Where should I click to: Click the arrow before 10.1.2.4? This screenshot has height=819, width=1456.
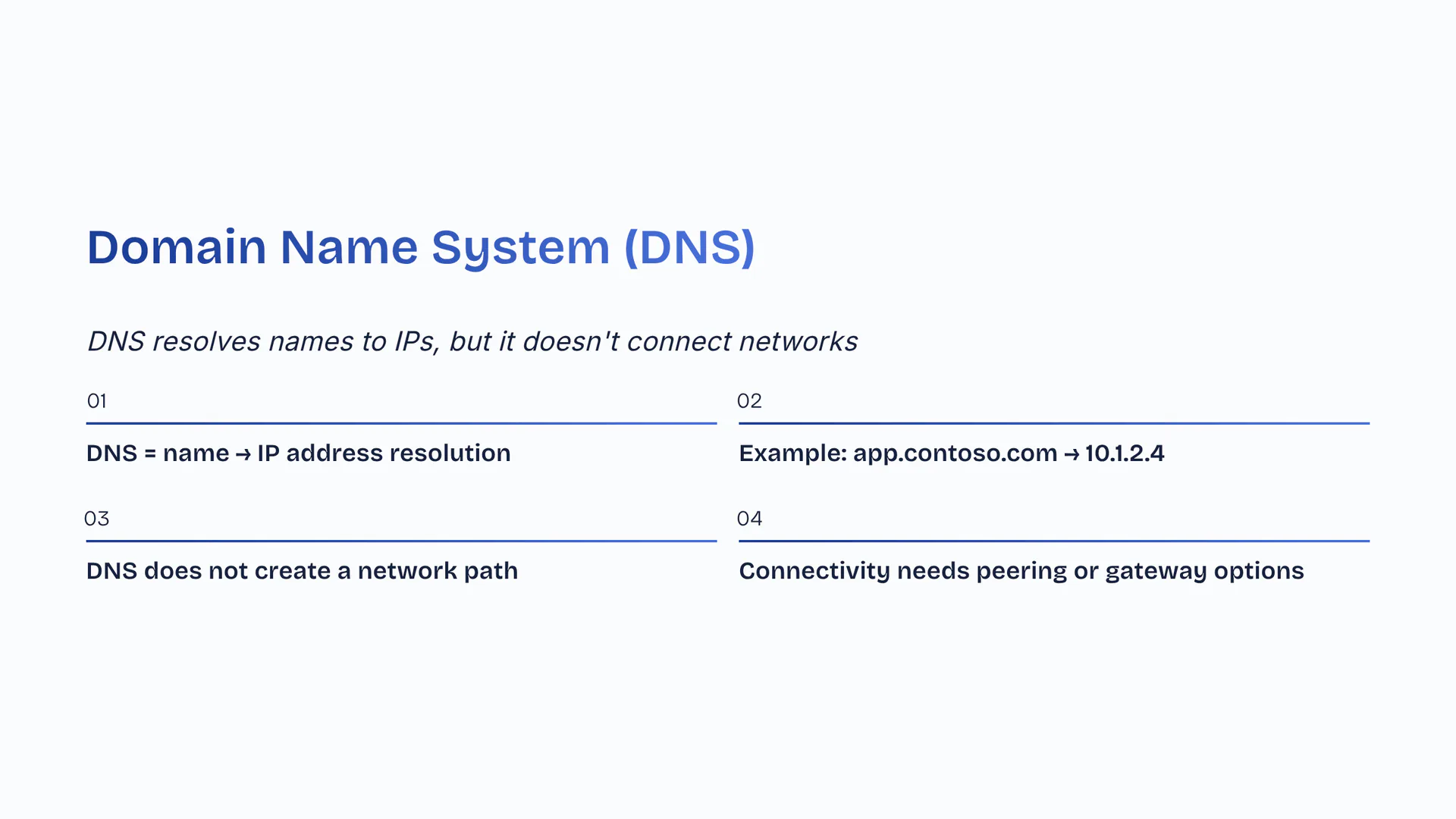(1071, 454)
